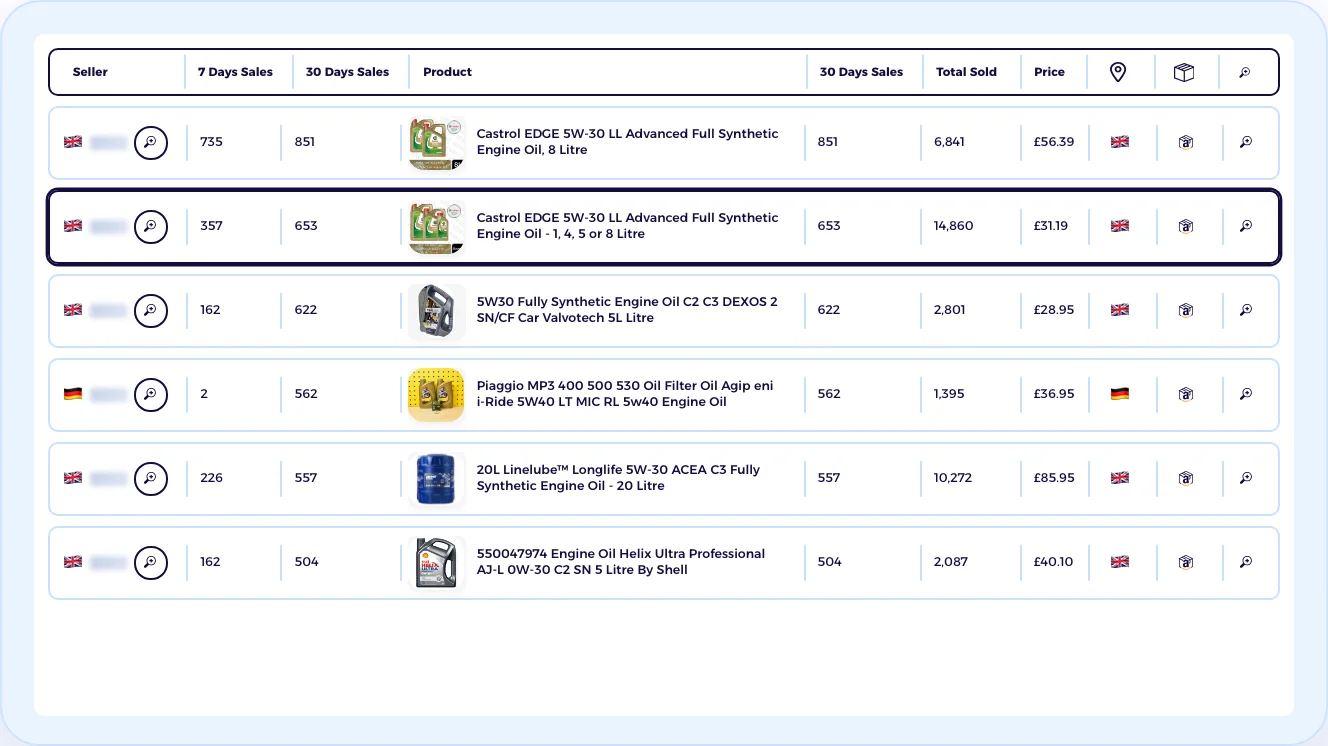The height and width of the screenshot is (746, 1328).
Task: Click the package icon in £85.95 Linelube row
Action: coord(1186,478)
